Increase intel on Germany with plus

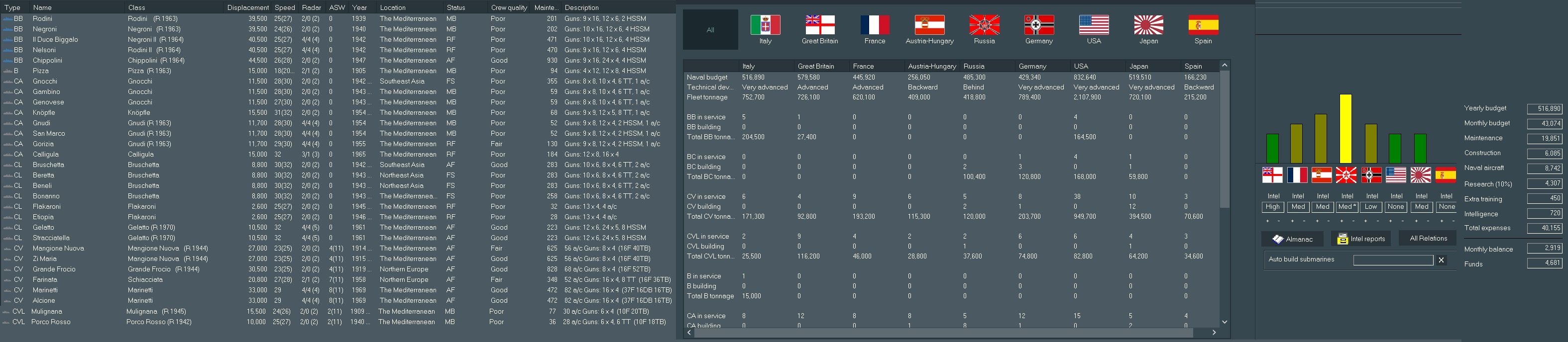1366,221
